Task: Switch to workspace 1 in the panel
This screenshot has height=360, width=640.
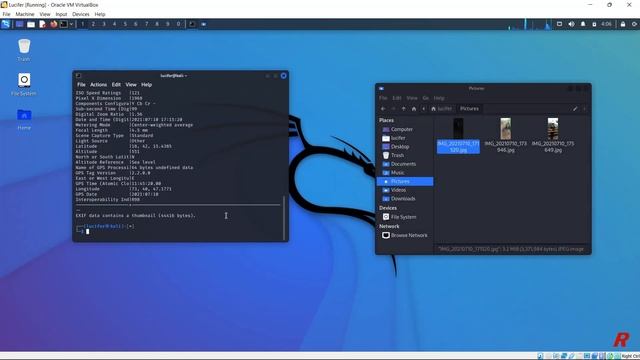Action: coord(83,24)
